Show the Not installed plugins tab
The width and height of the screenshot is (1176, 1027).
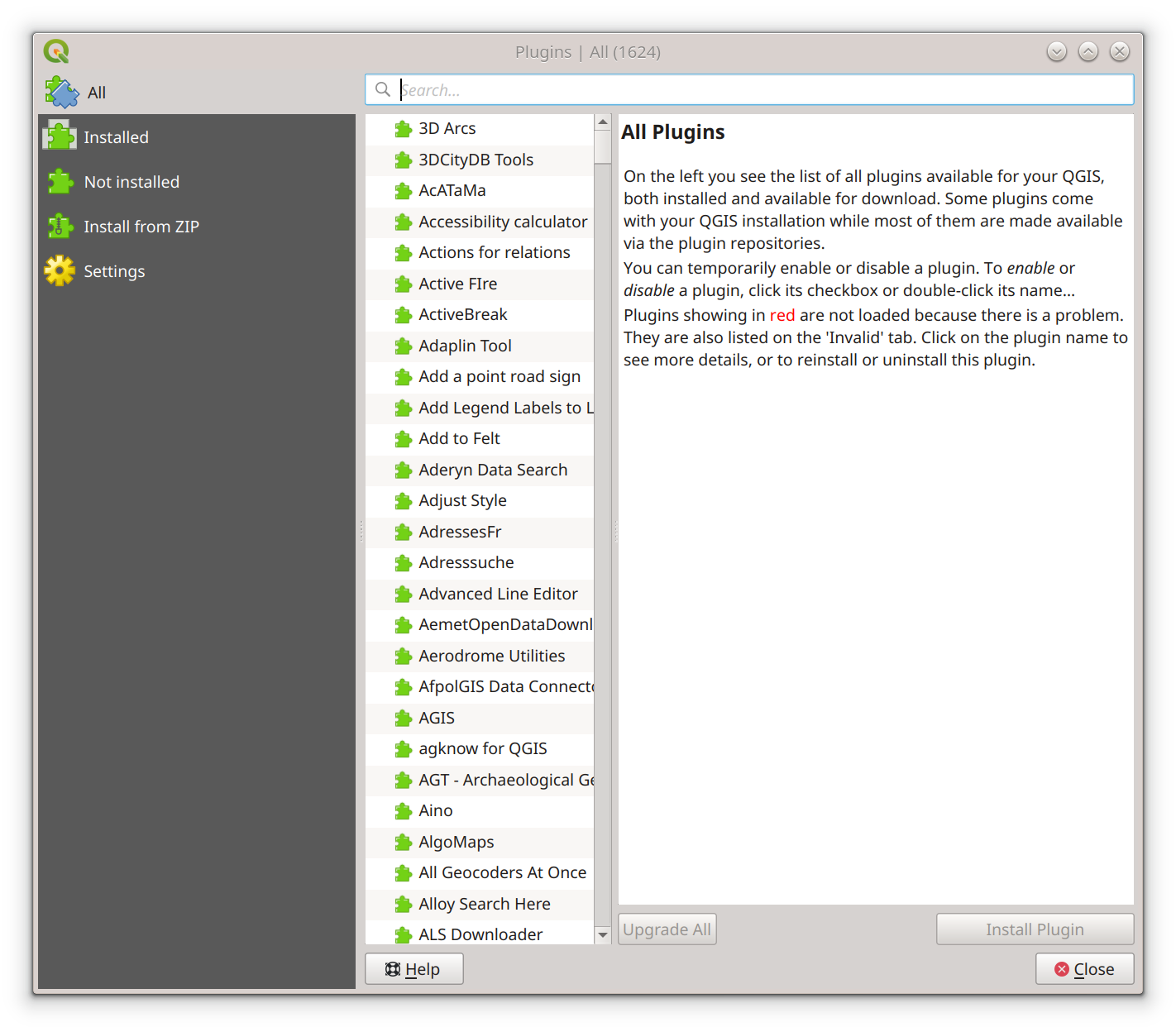pyautogui.click(x=197, y=182)
